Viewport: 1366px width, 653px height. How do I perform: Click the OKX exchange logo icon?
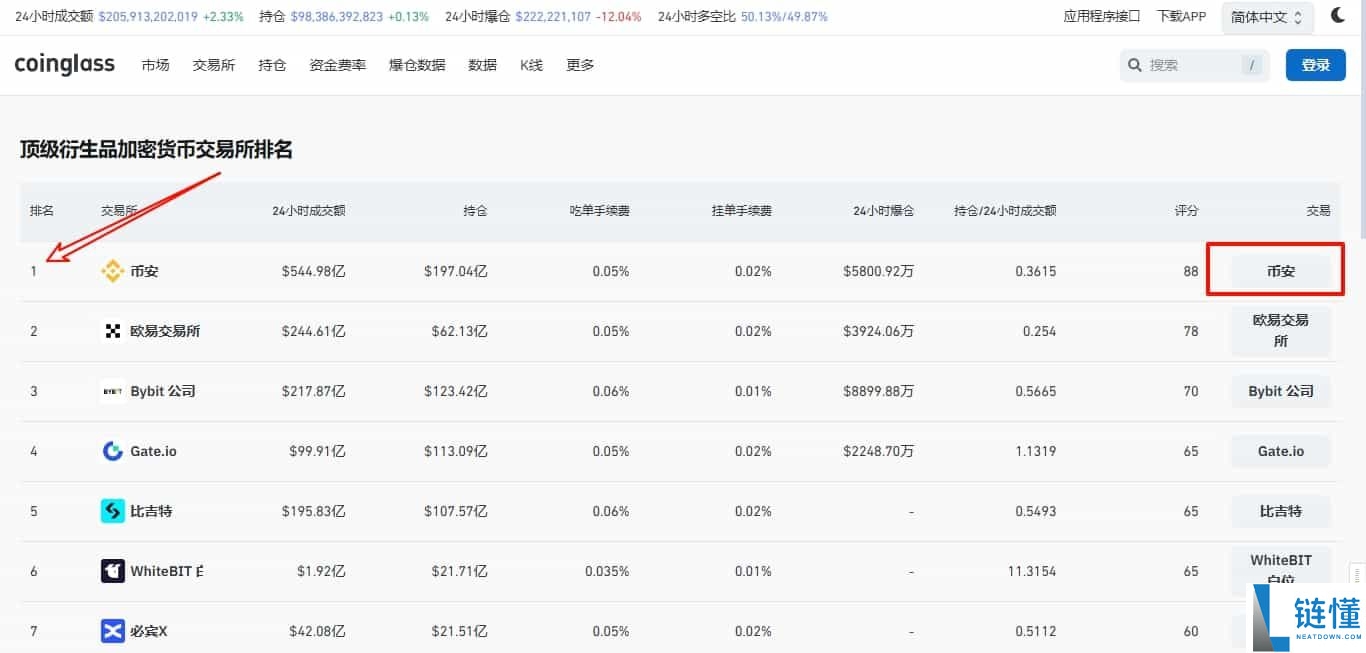112,330
